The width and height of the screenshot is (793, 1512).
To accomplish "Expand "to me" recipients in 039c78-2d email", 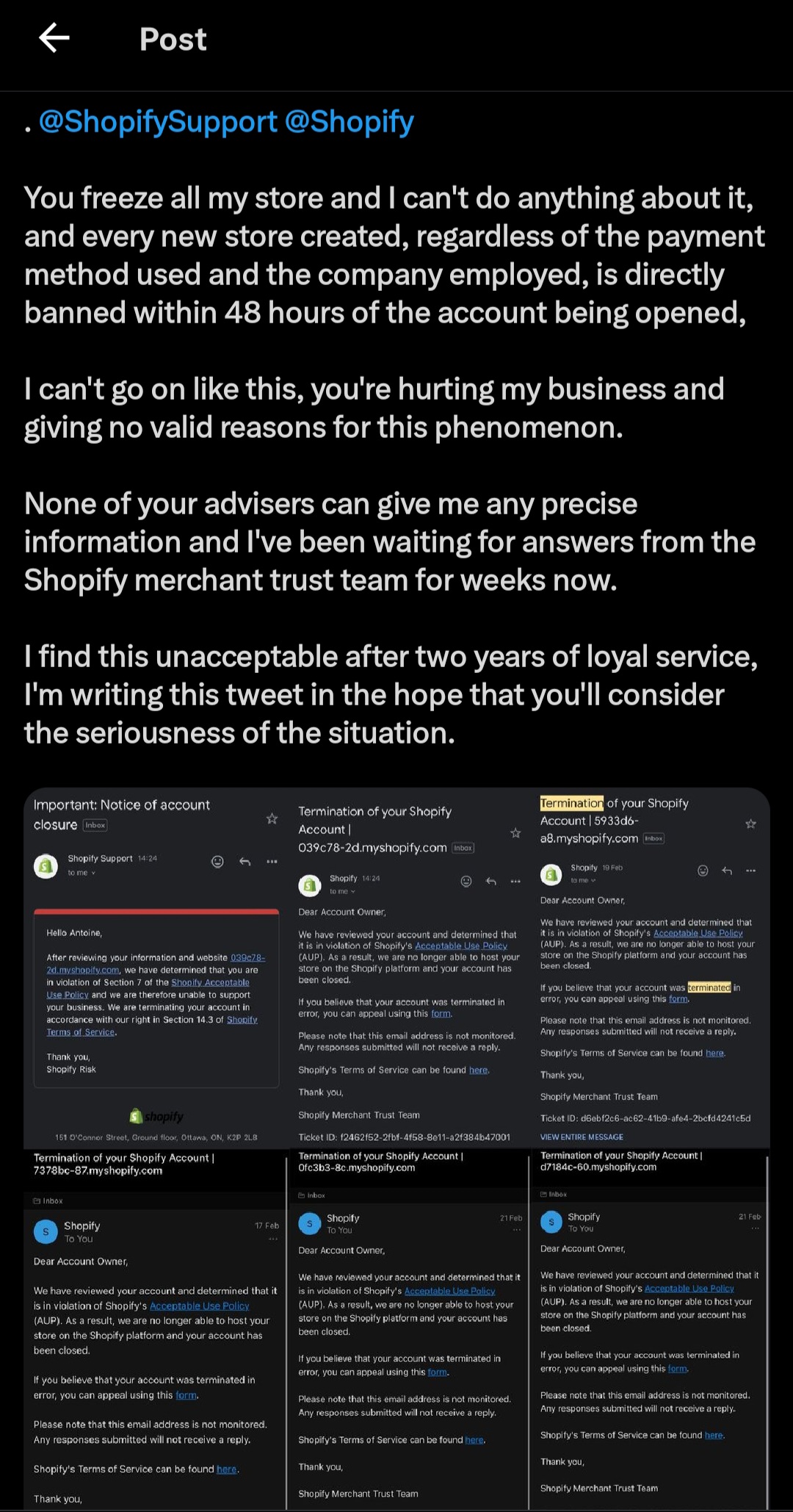I will (x=342, y=891).
